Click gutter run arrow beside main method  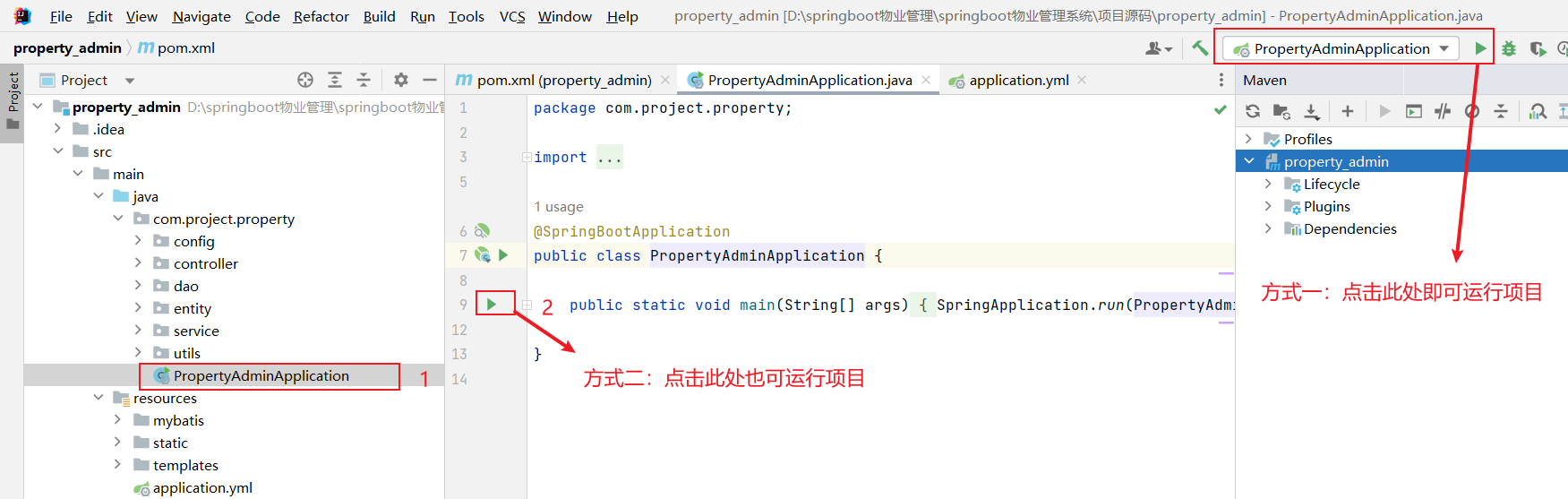(492, 305)
